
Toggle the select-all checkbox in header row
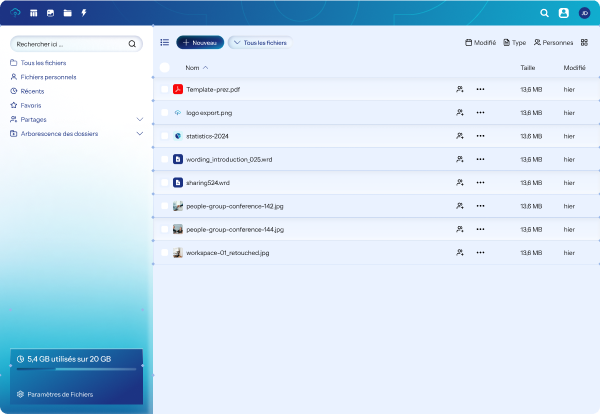(x=165, y=67)
